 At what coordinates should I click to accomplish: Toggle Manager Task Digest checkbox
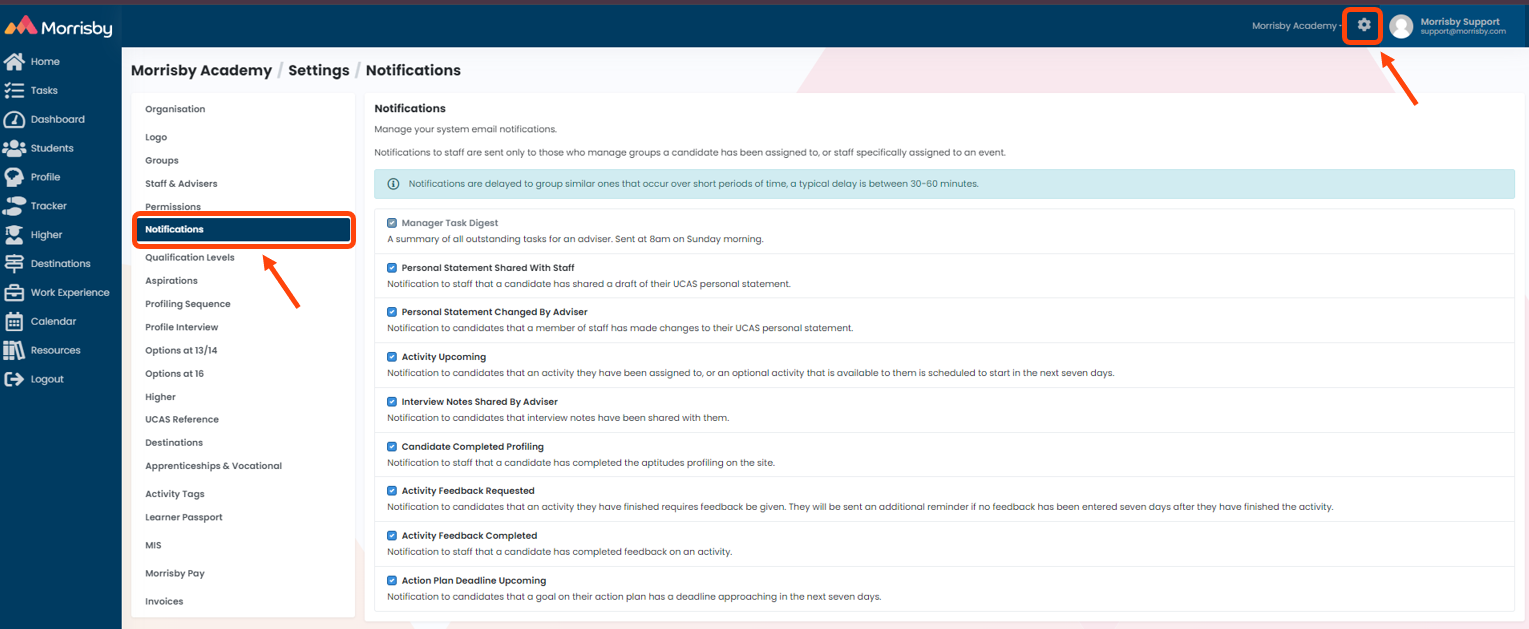pyautogui.click(x=392, y=223)
